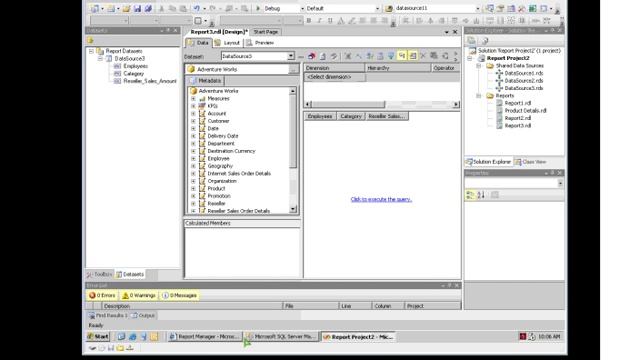
Task: Switch to the Layout tab
Action: 228,43
